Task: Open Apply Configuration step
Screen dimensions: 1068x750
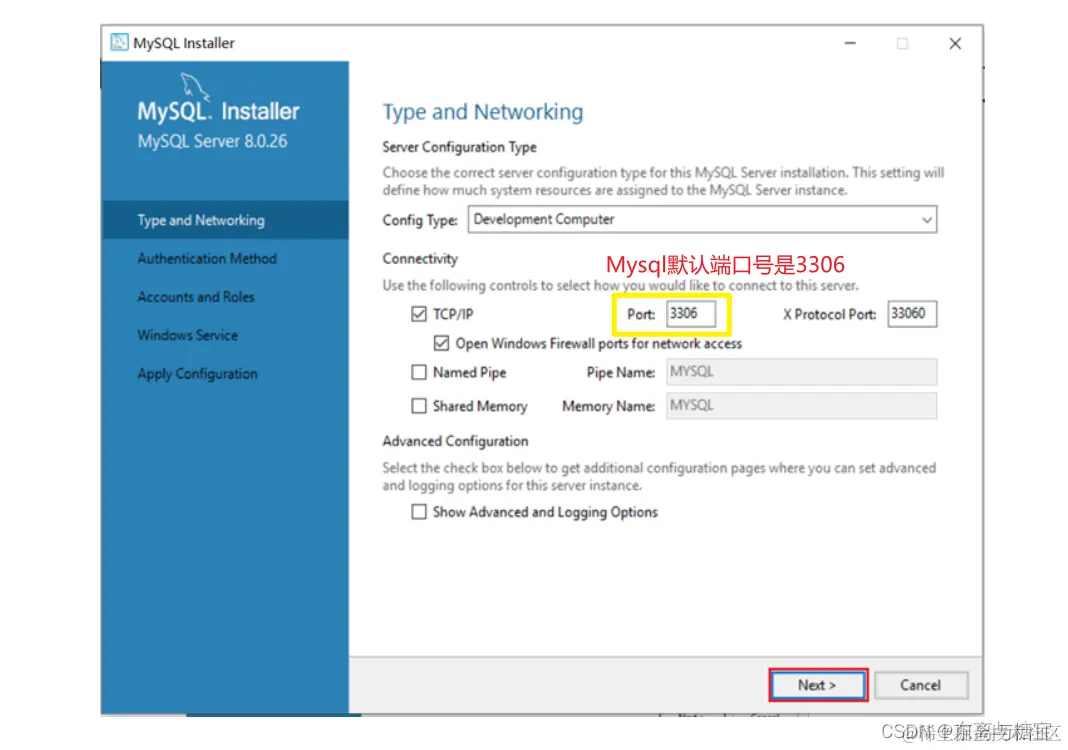Action: (x=198, y=374)
